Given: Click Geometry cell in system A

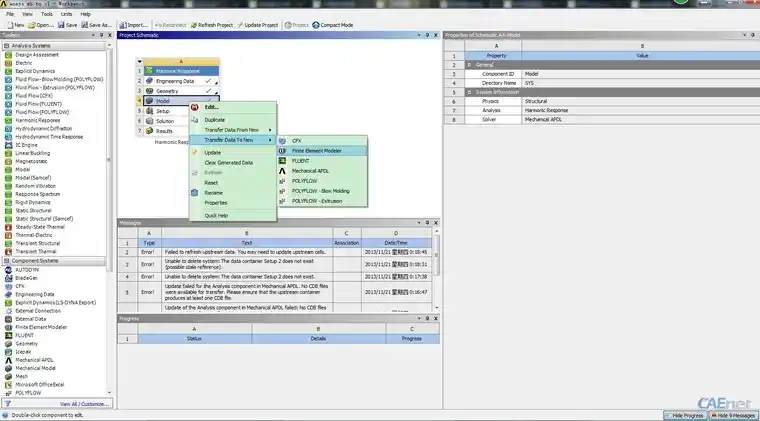Looking at the screenshot, I should [181, 91].
